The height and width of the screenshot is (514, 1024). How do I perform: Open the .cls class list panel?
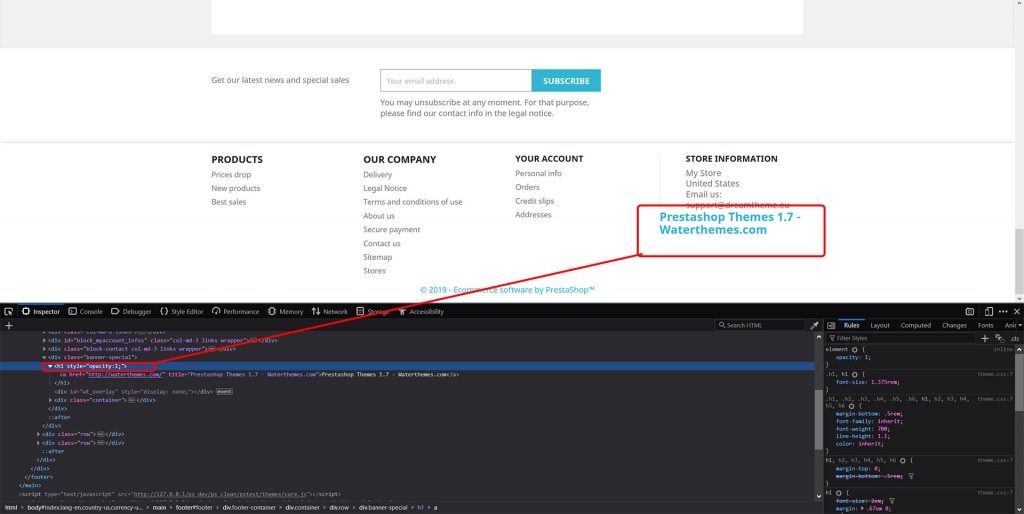click(x=1014, y=338)
